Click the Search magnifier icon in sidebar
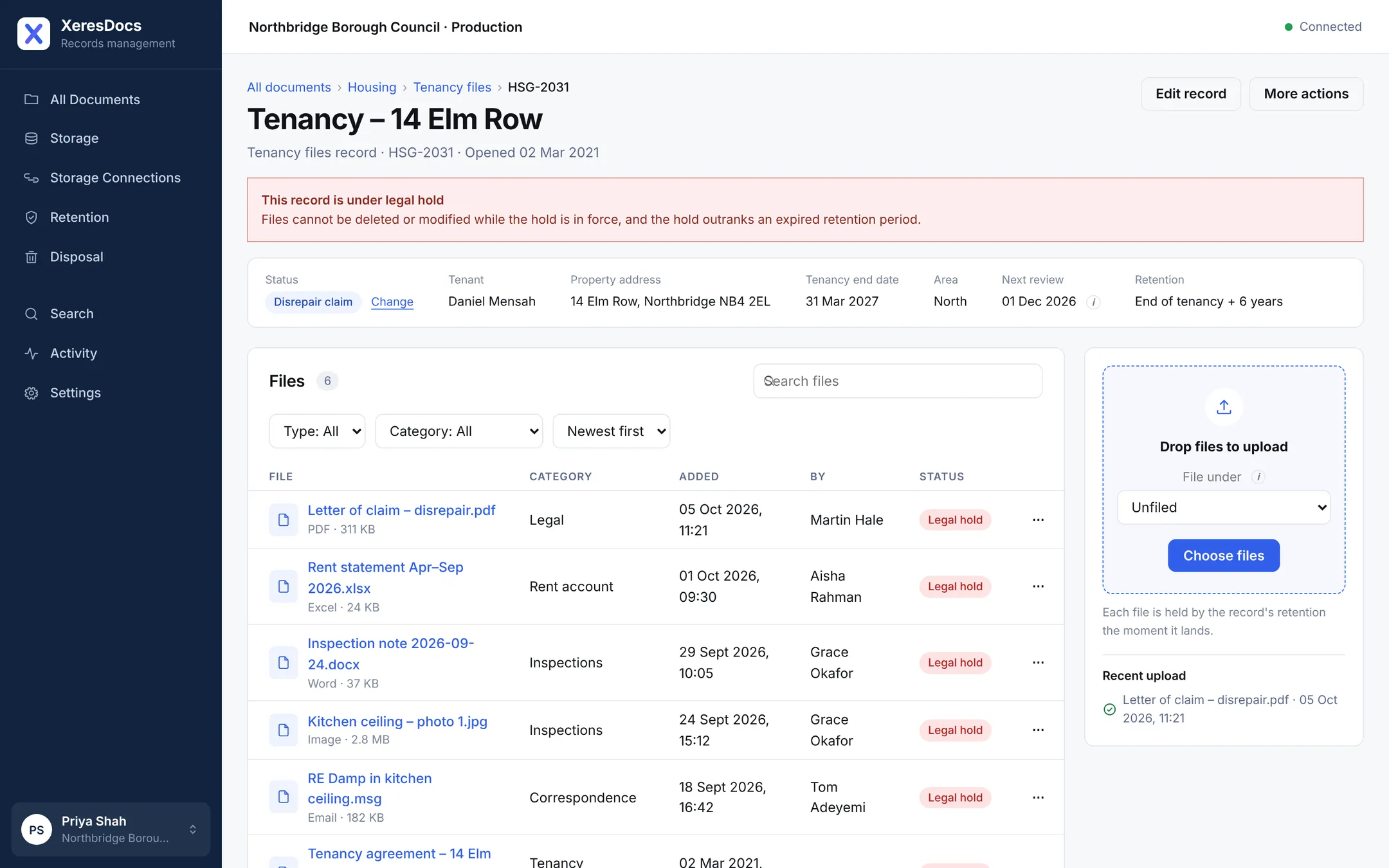The height and width of the screenshot is (868, 1389). (x=31, y=314)
